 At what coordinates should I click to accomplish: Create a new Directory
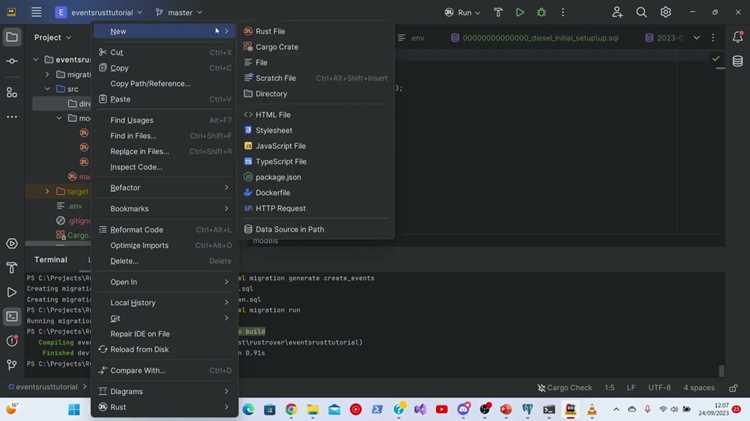point(317,94)
